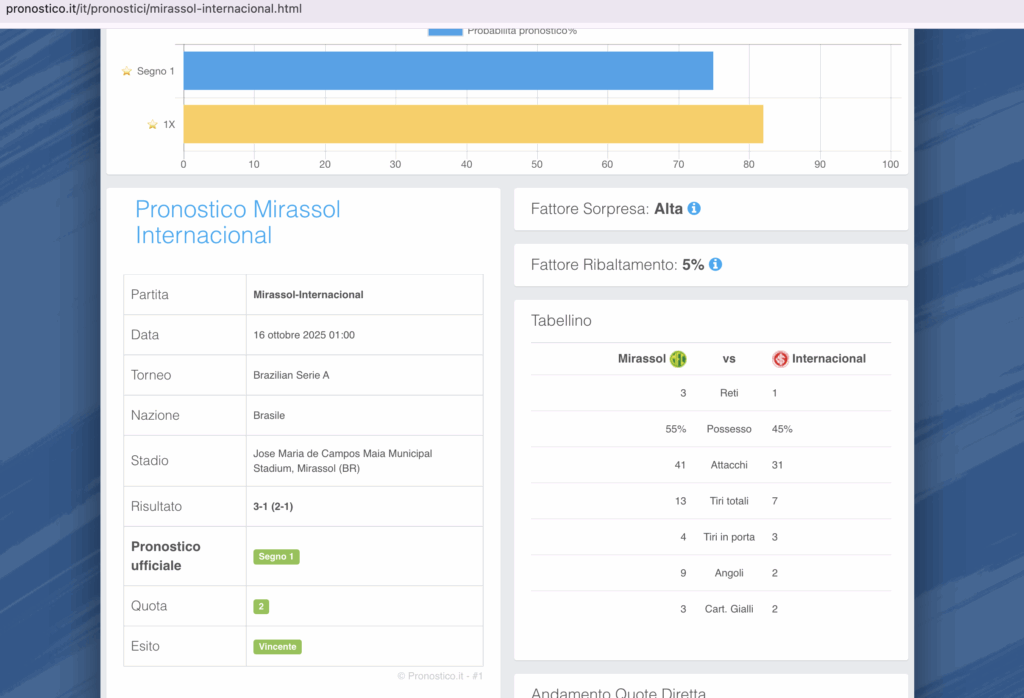Select the blue Segno 1 probability bar
The image size is (1024, 698).
(x=447, y=71)
